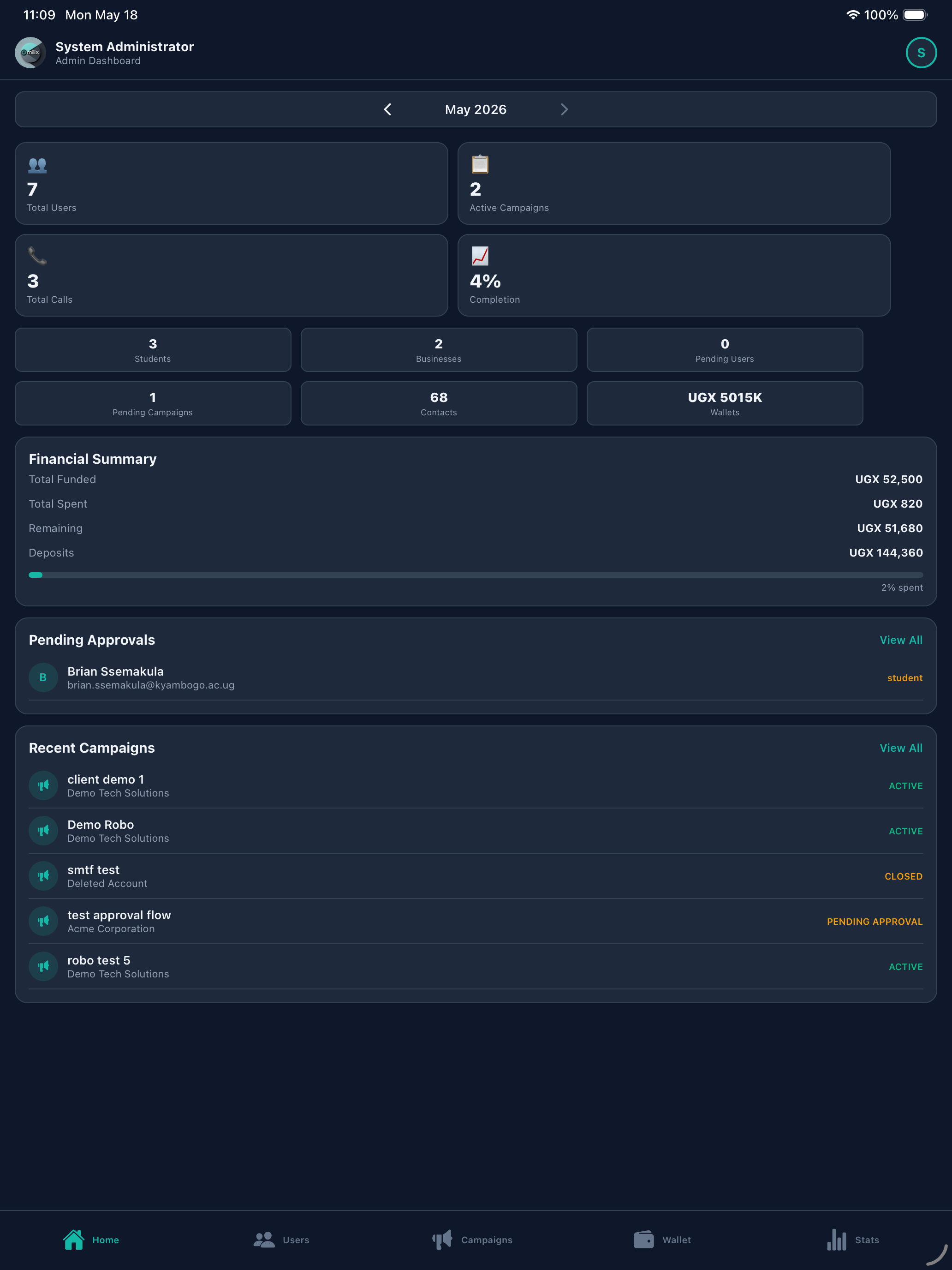
Task: Click the Total Calls phone icon
Action: (37, 256)
